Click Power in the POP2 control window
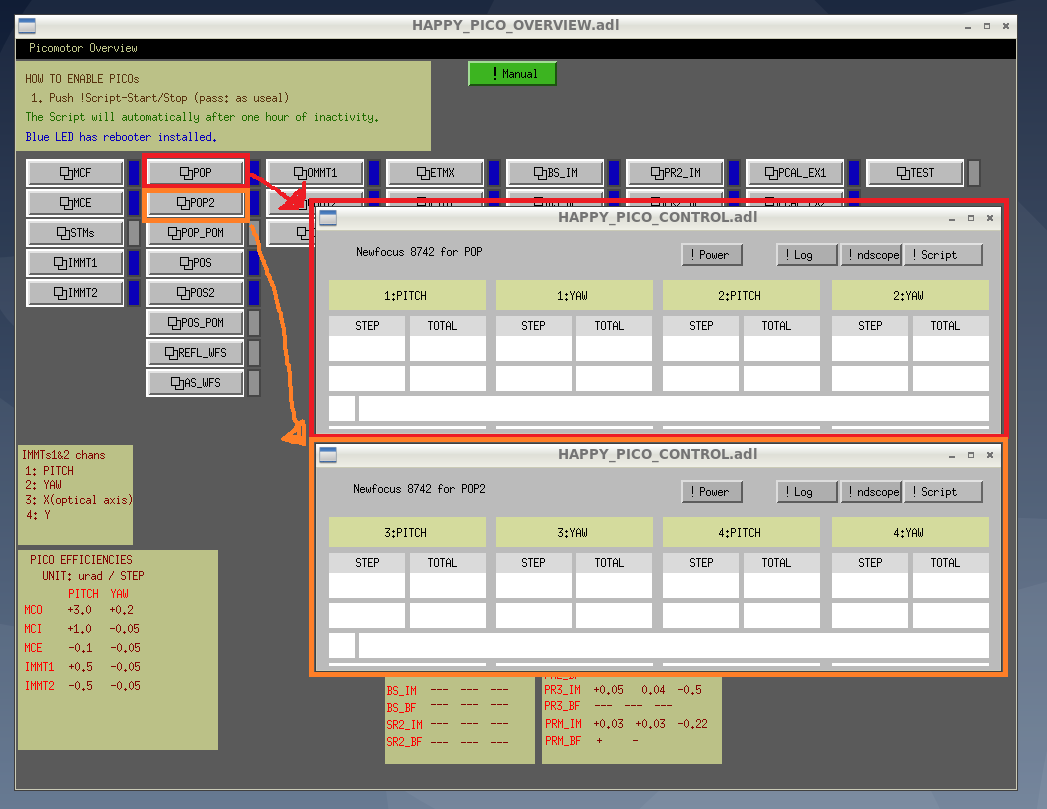Image resolution: width=1047 pixels, height=809 pixels. 712,492
